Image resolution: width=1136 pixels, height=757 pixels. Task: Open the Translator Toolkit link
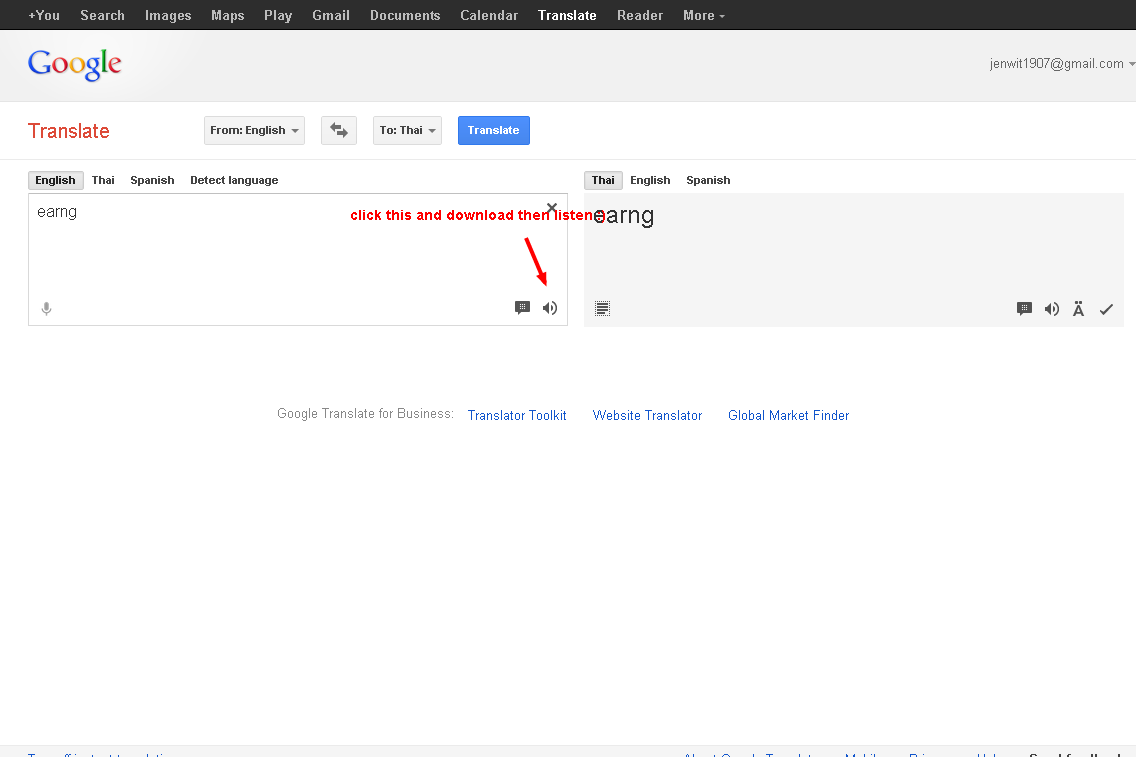coord(517,415)
